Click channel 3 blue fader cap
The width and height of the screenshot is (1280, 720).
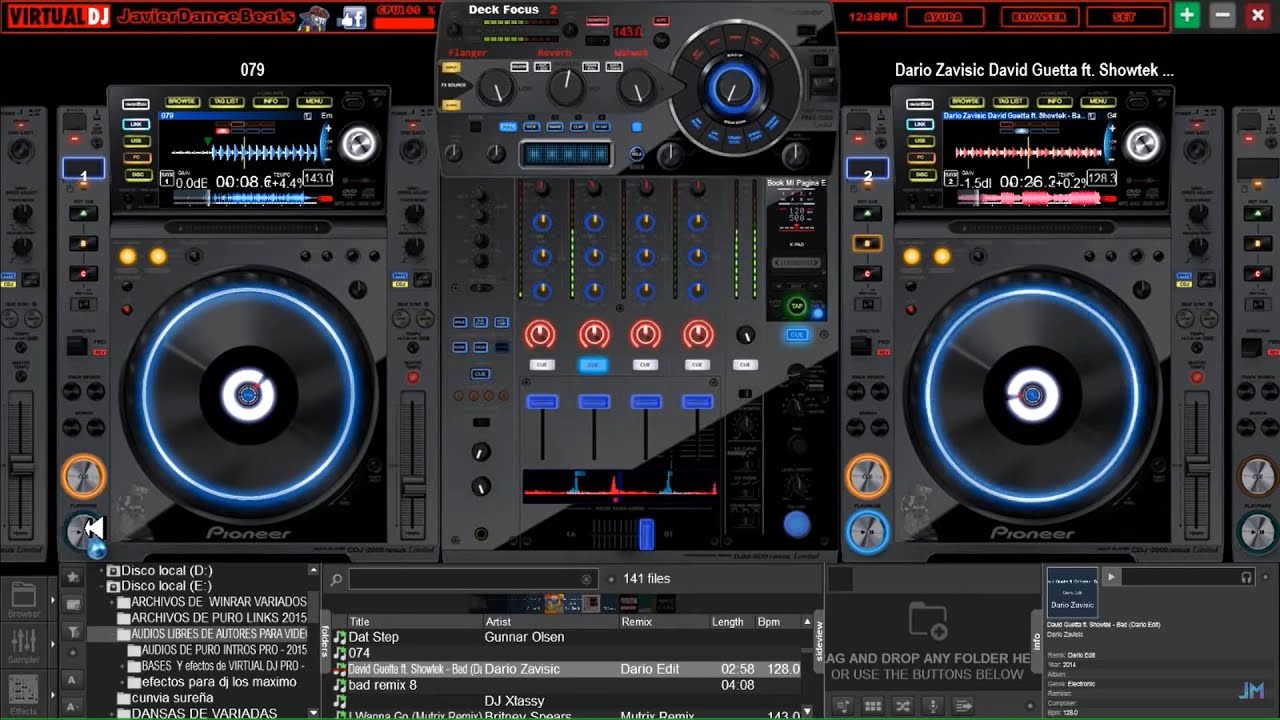coord(646,402)
